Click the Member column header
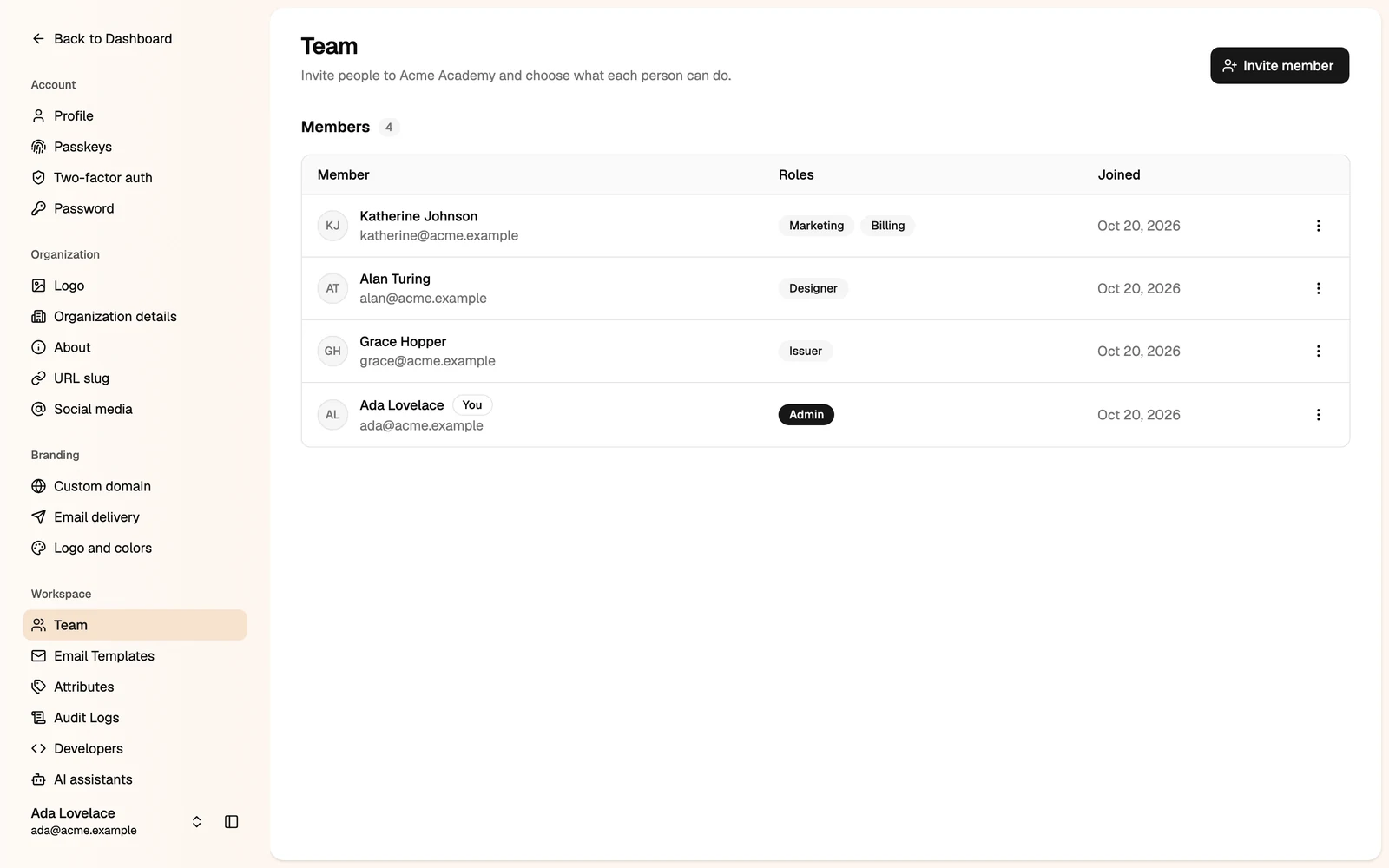The height and width of the screenshot is (868, 1389). (x=343, y=174)
